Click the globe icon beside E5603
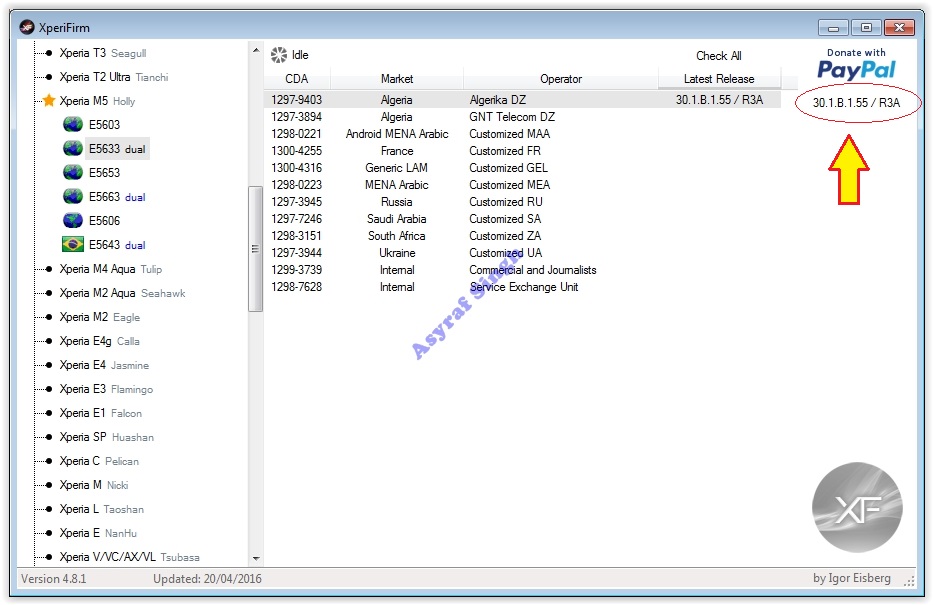The height and width of the screenshot is (605, 933). 73,124
